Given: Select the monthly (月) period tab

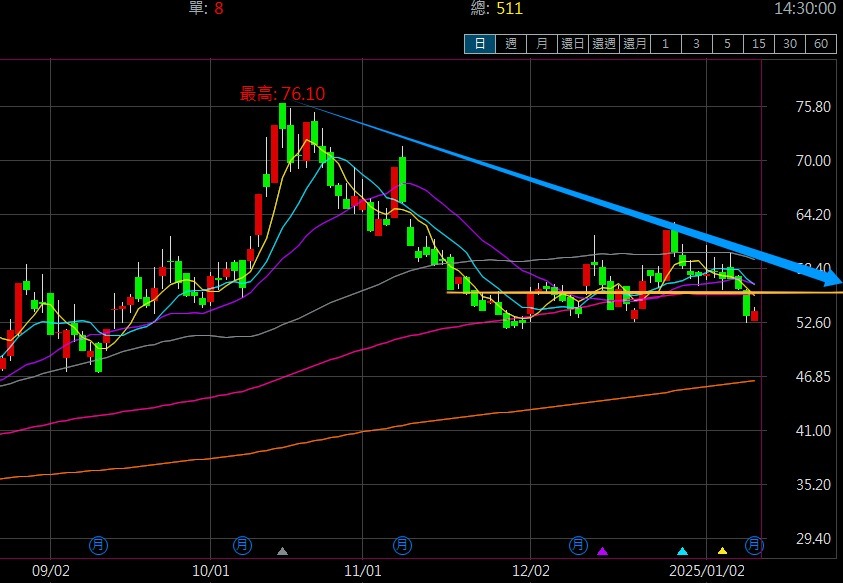Looking at the screenshot, I should [542, 43].
